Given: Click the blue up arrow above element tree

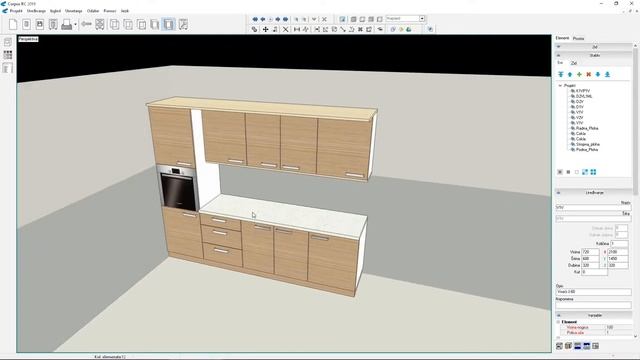Looking at the screenshot, I should click(570, 74).
